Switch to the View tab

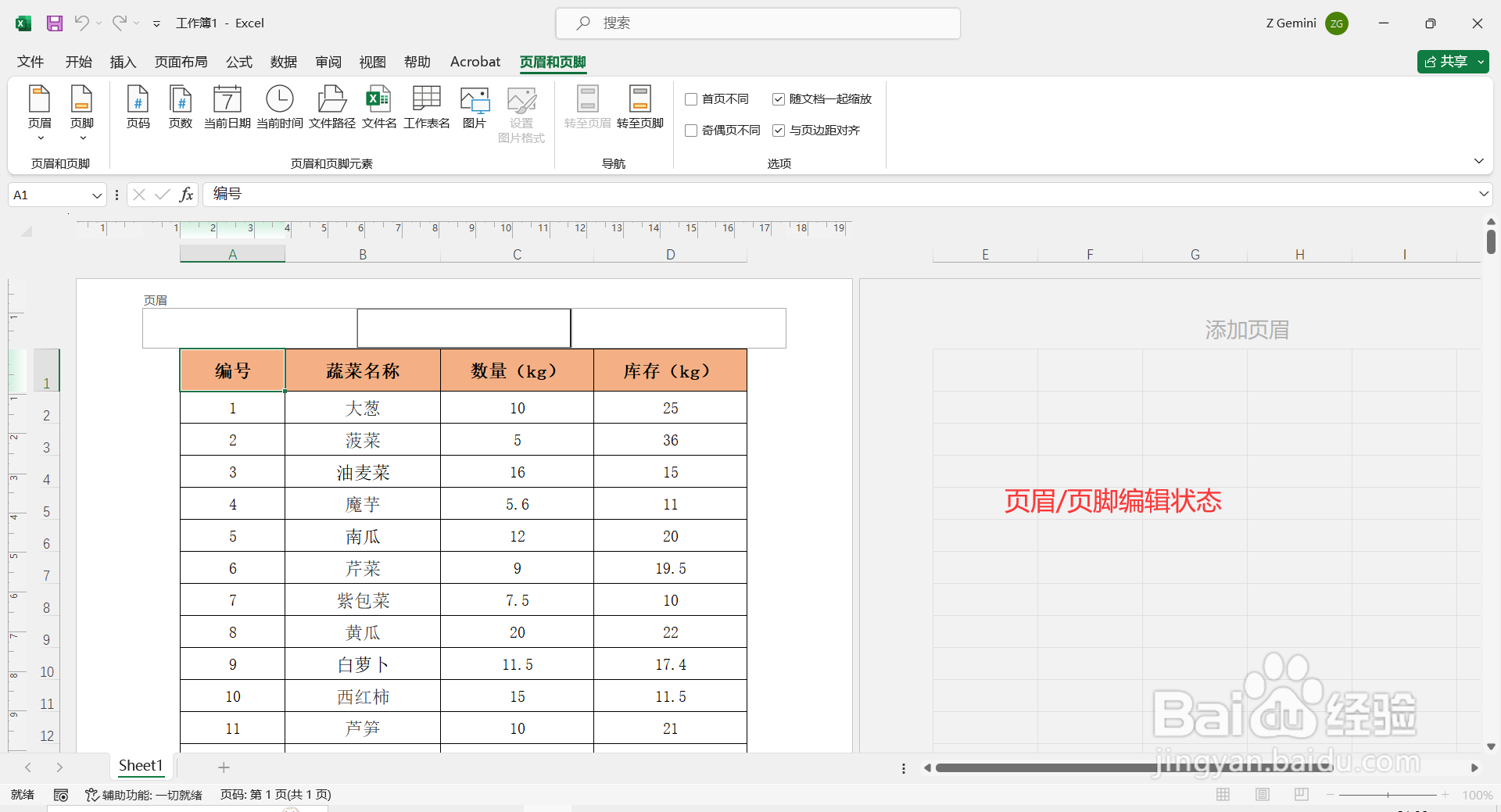373,62
